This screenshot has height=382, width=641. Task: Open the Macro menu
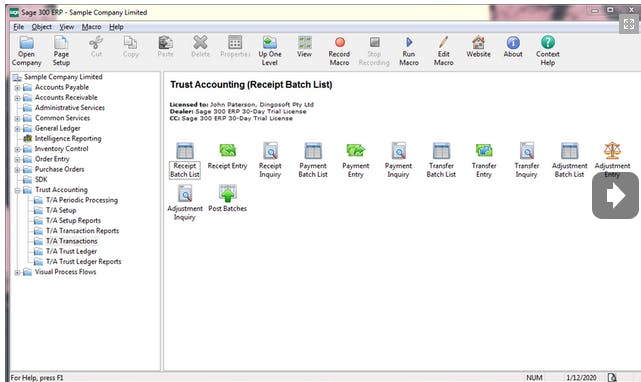[91, 27]
